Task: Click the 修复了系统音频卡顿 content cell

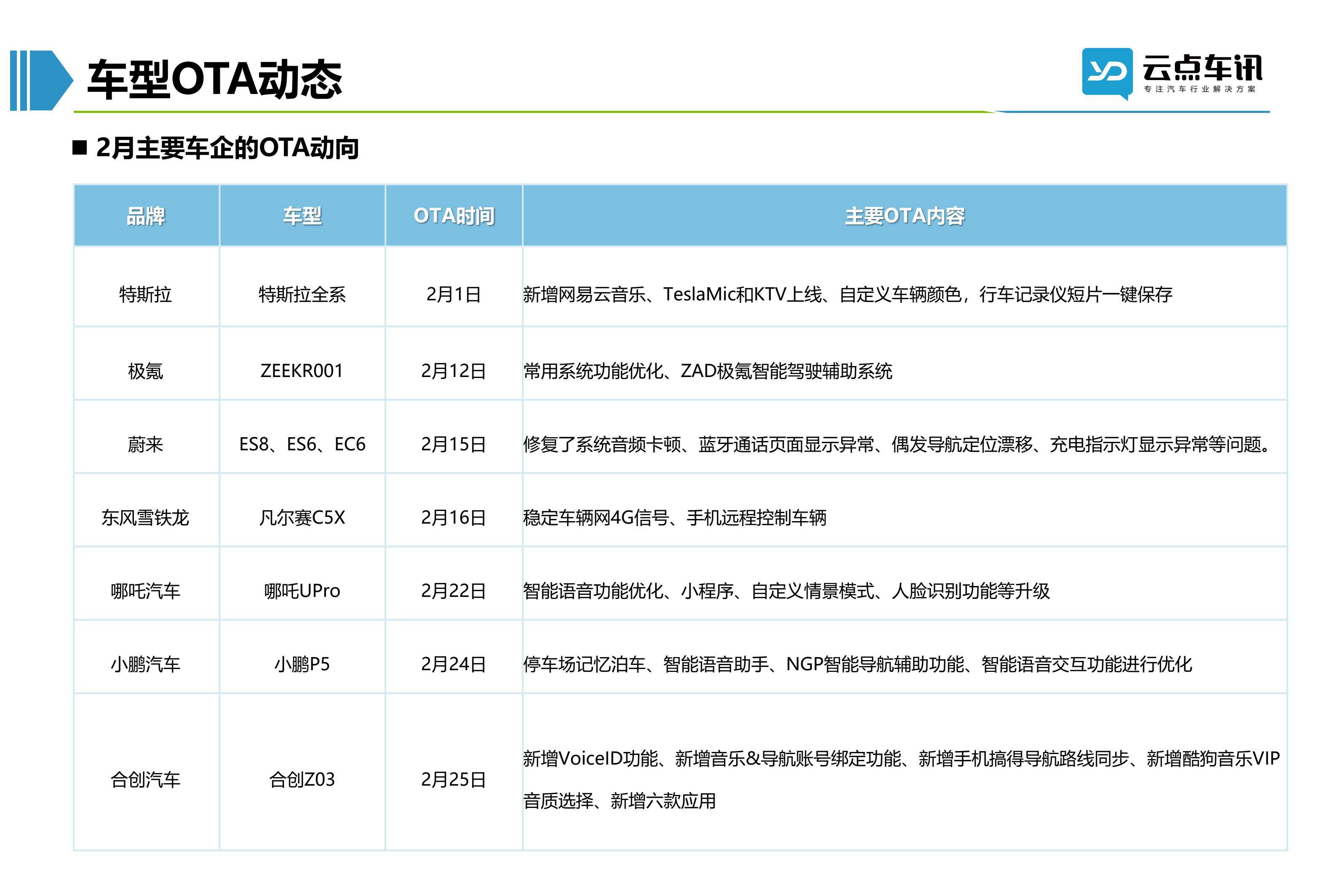Action: (x=904, y=436)
